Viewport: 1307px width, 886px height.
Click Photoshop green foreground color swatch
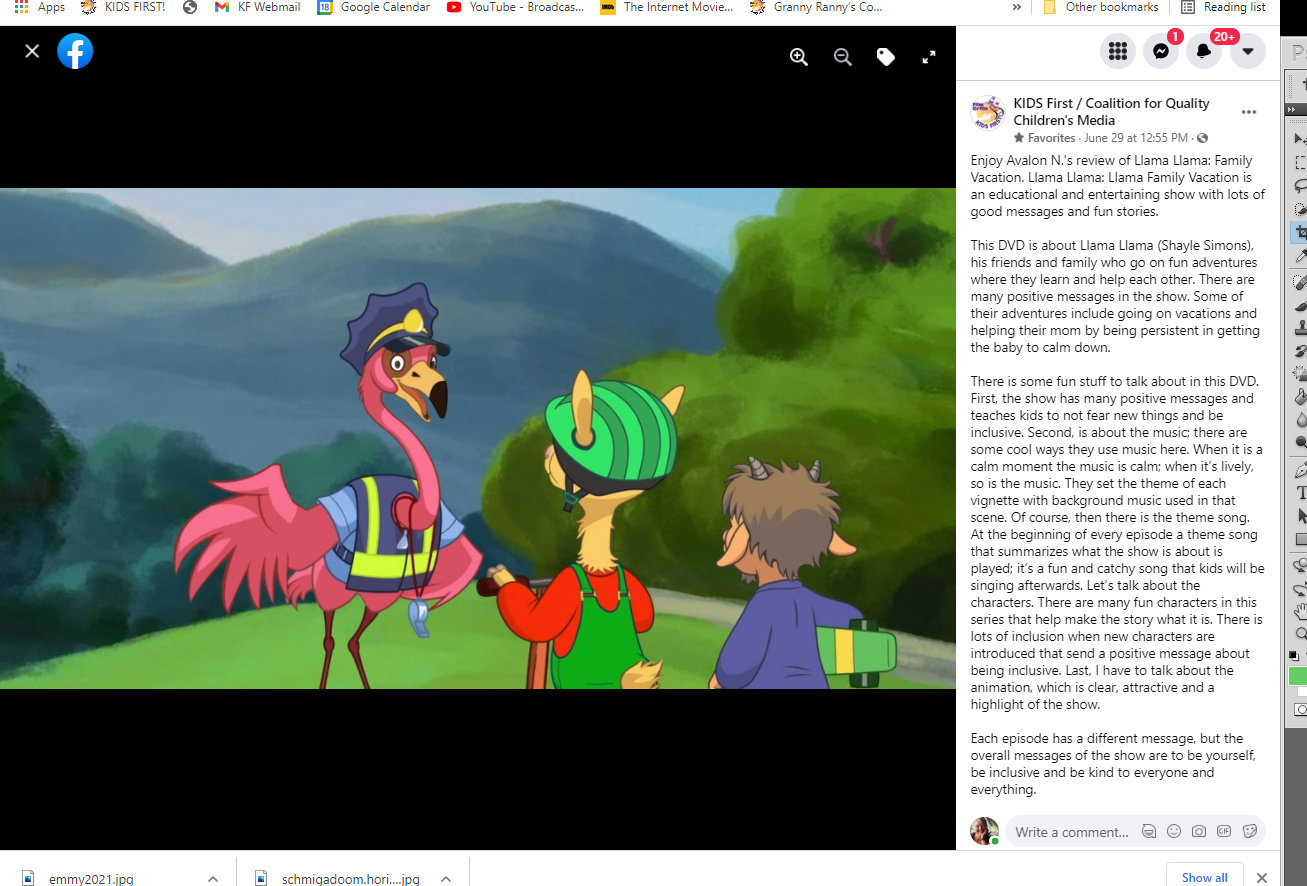tap(1298, 677)
